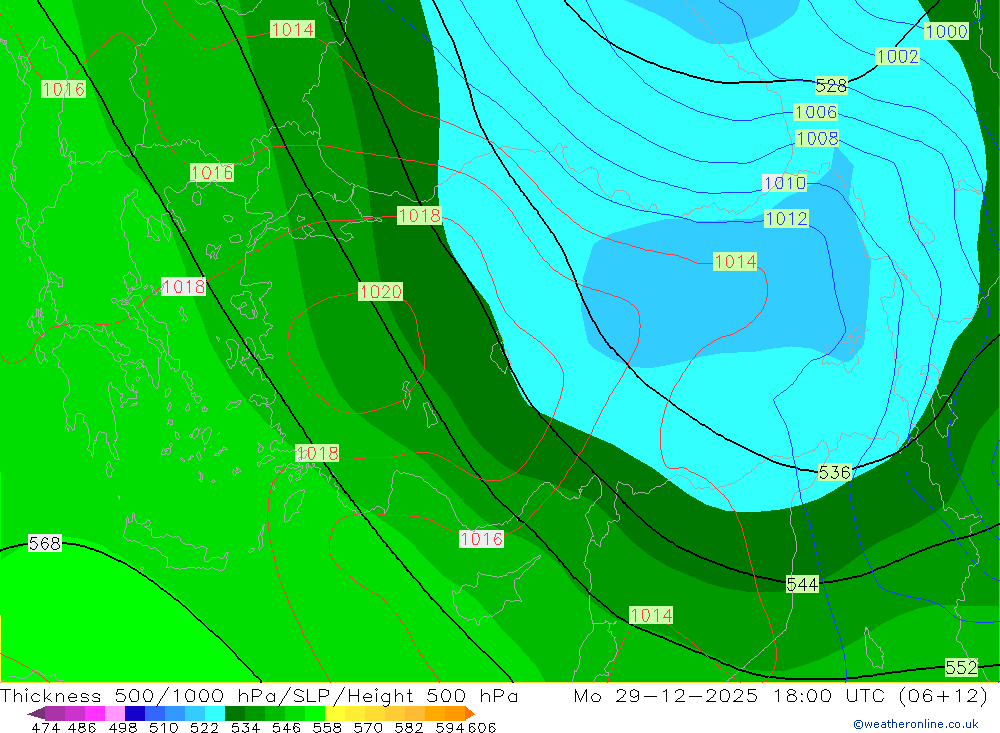Click the purple arrow at the legend's start

click(36, 713)
